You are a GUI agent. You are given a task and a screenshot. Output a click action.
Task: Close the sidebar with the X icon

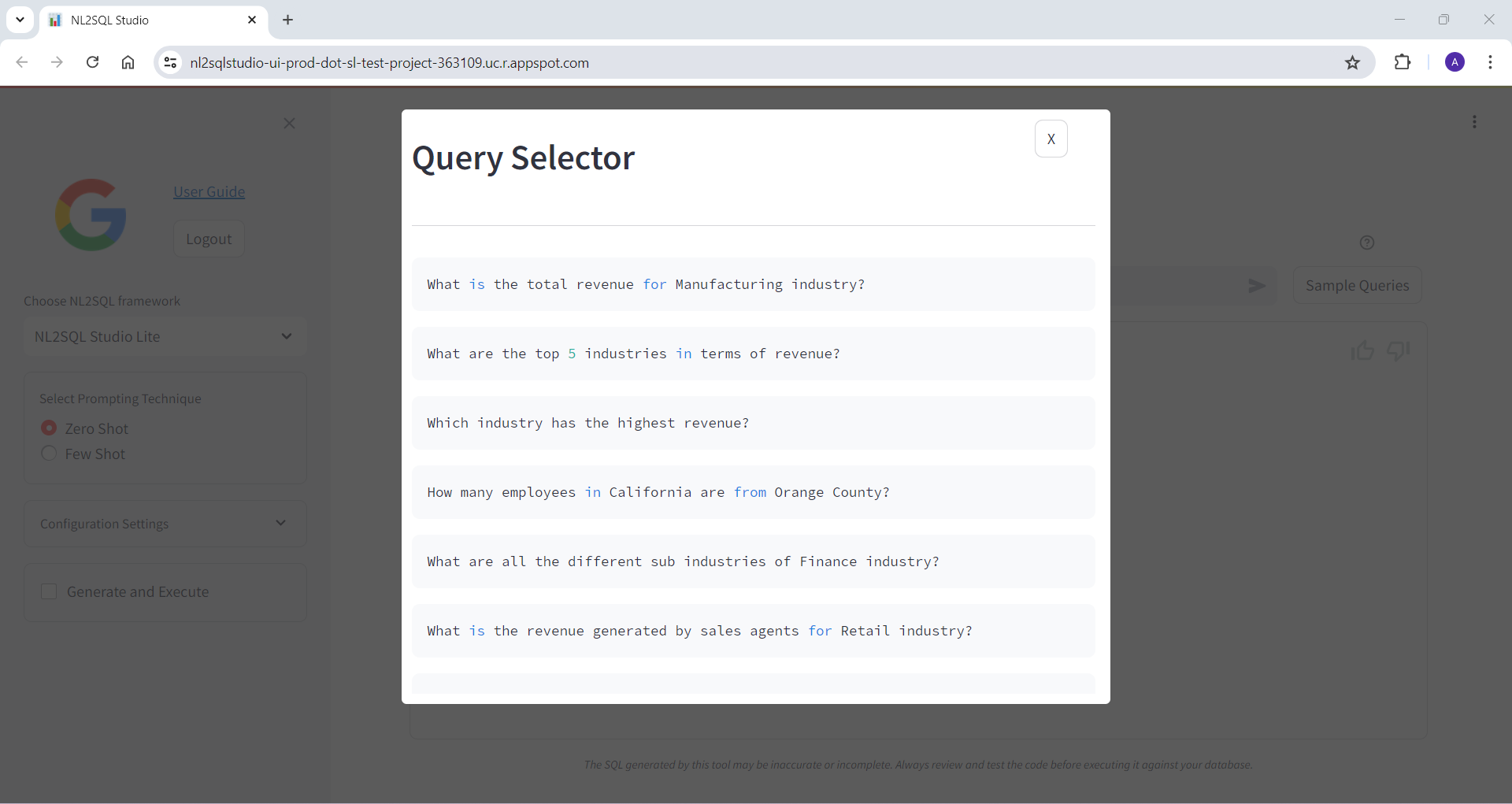289,123
